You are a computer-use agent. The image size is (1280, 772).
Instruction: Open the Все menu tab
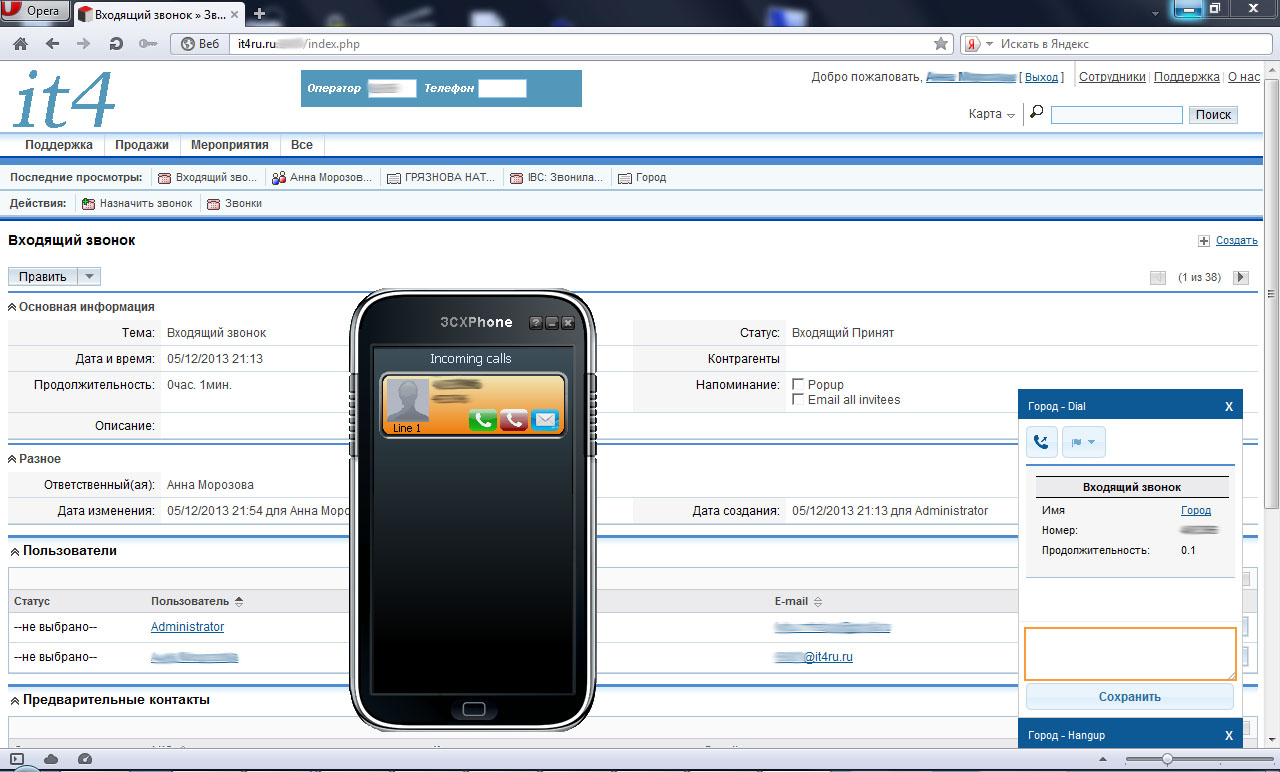click(x=302, y=145)
